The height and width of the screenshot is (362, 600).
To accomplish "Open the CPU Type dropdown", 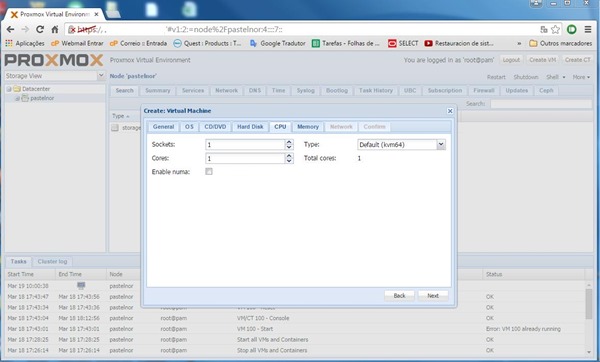I will pyautogui.click(x=441, y=145).
